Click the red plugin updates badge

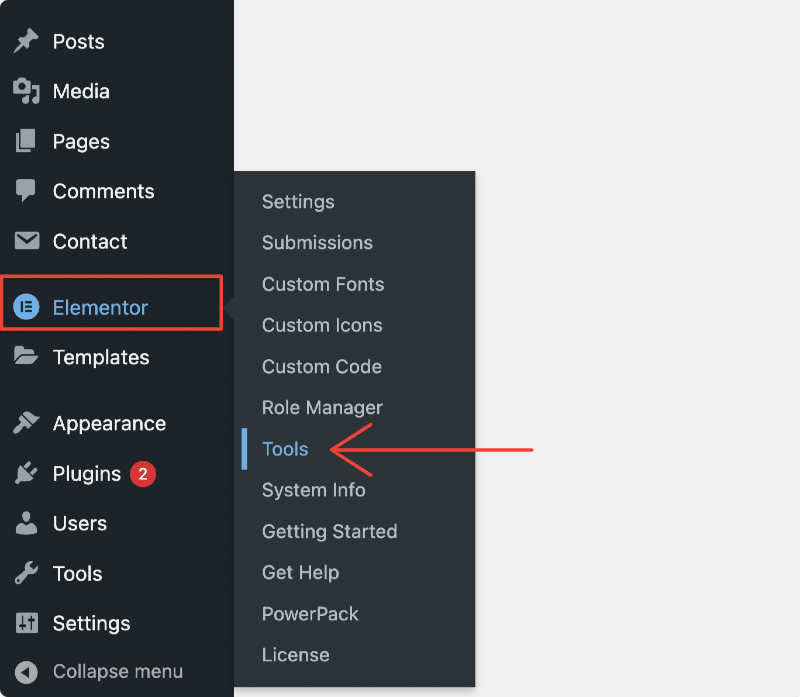coord(143,474)
